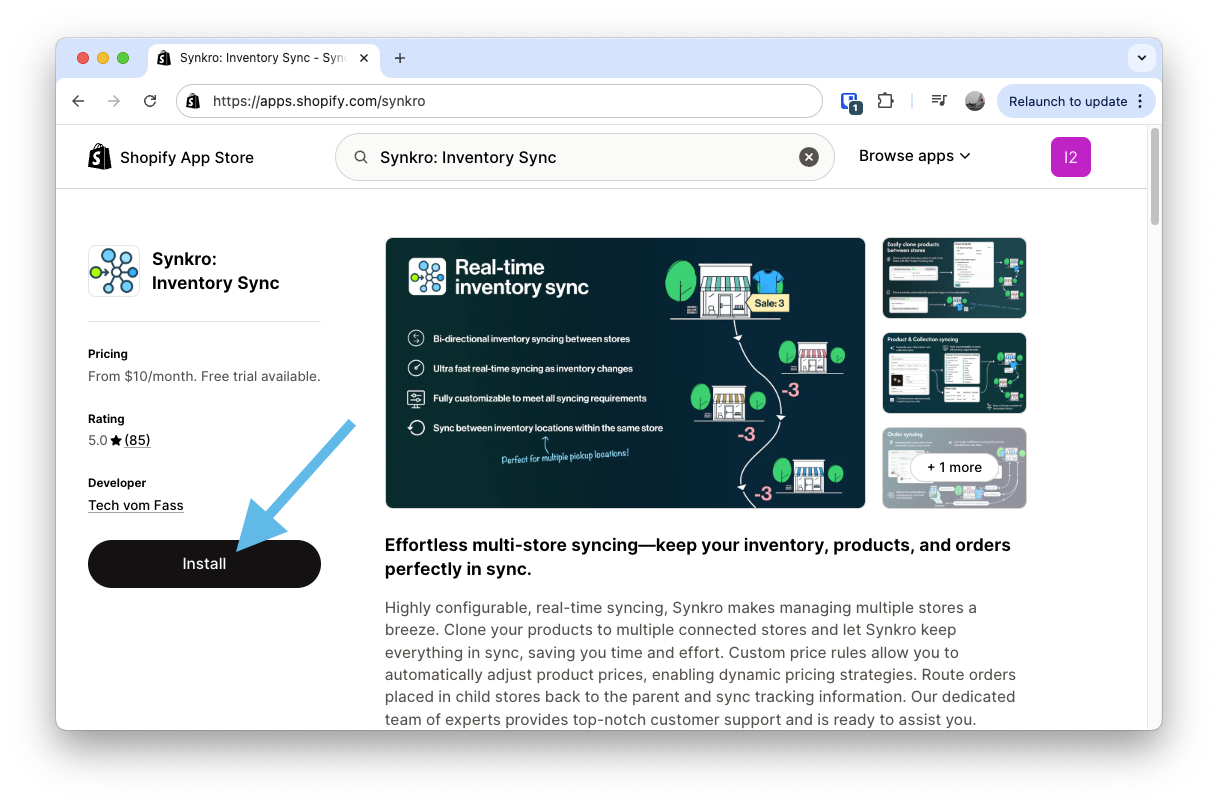The height and width of the screenshot is (804, 1218).
Task: Click the Synkro search input field
Action: tap(584, 157)
